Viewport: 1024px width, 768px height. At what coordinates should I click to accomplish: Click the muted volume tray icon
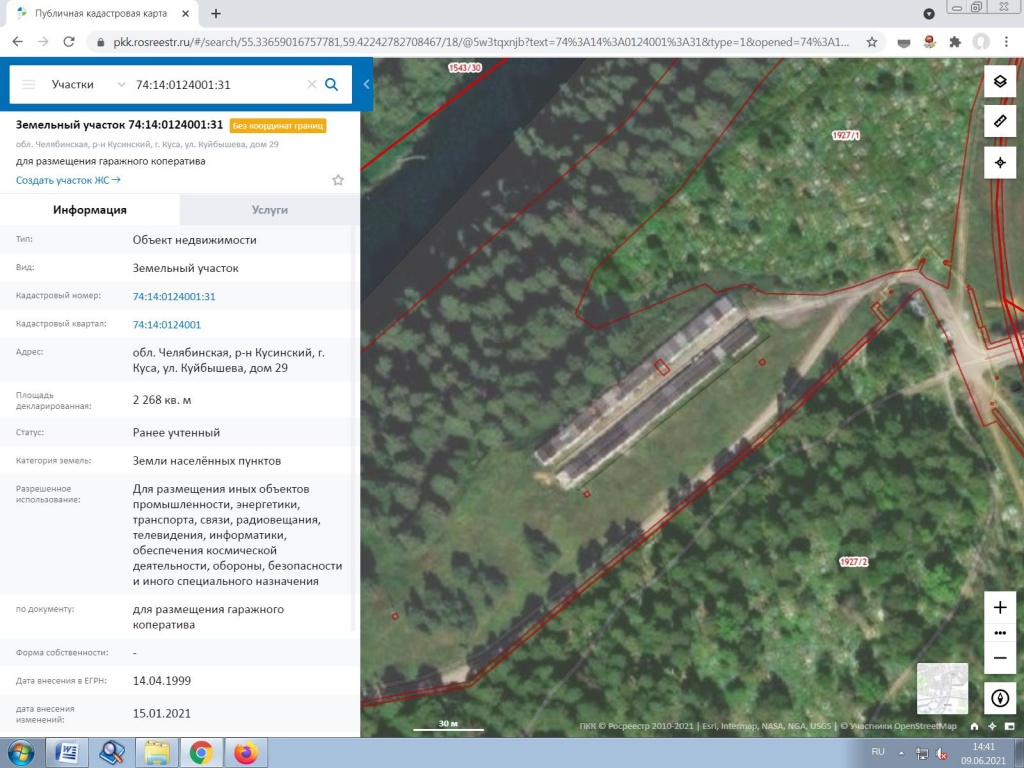click(x=941, y=753)
